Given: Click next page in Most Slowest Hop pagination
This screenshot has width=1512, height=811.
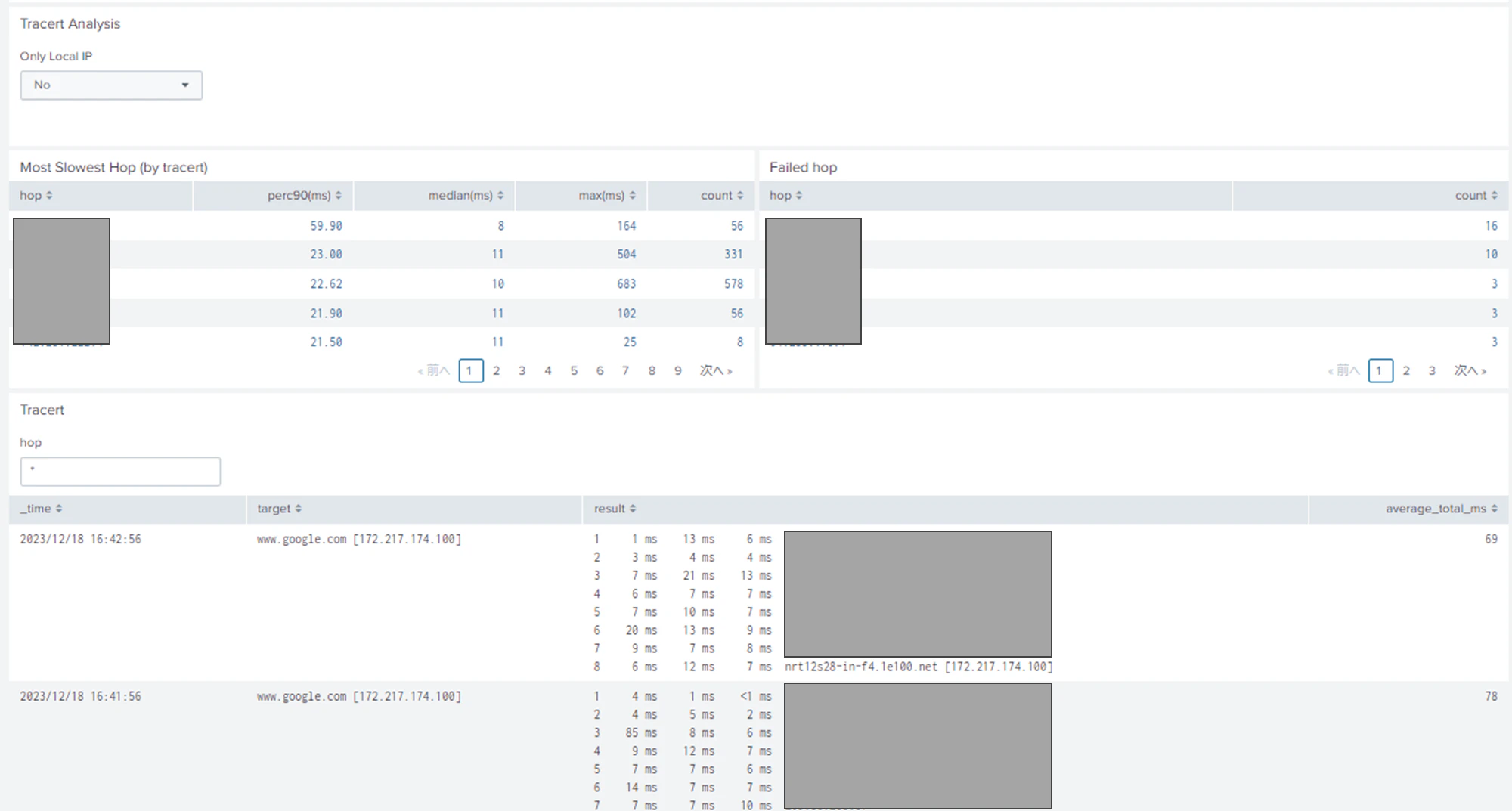Looking at the screenshot, I should (x=716, y=370).
